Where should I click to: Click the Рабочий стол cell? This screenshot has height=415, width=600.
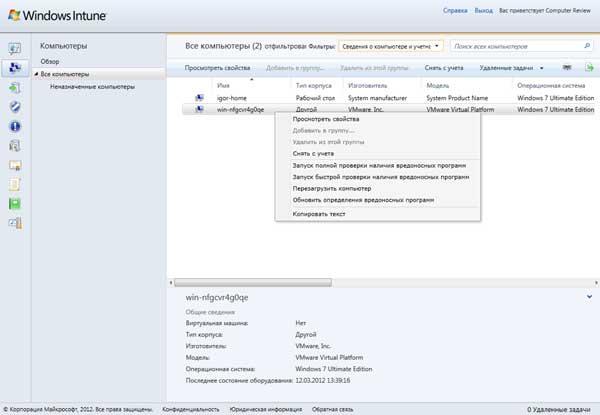315,98
